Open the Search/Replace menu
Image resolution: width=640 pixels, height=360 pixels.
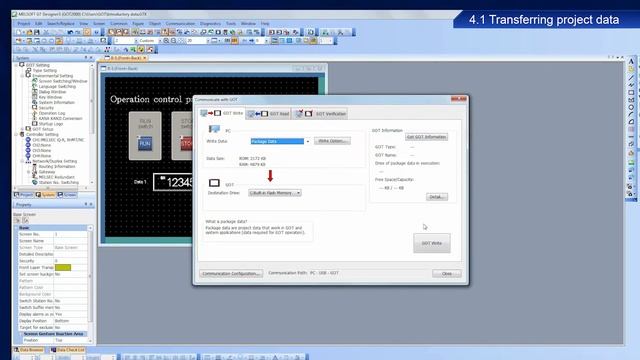[61, 24]
